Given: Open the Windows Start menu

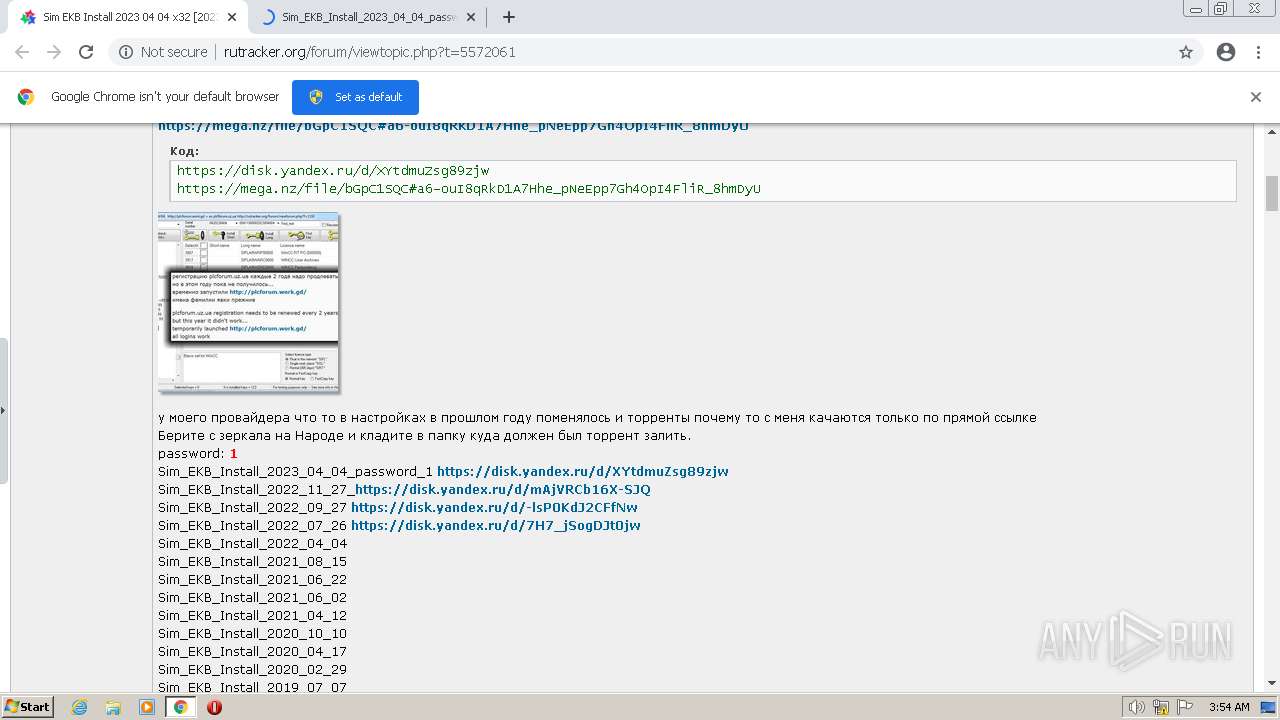Looking at the screenshot, I should click(x=27, y=706).
